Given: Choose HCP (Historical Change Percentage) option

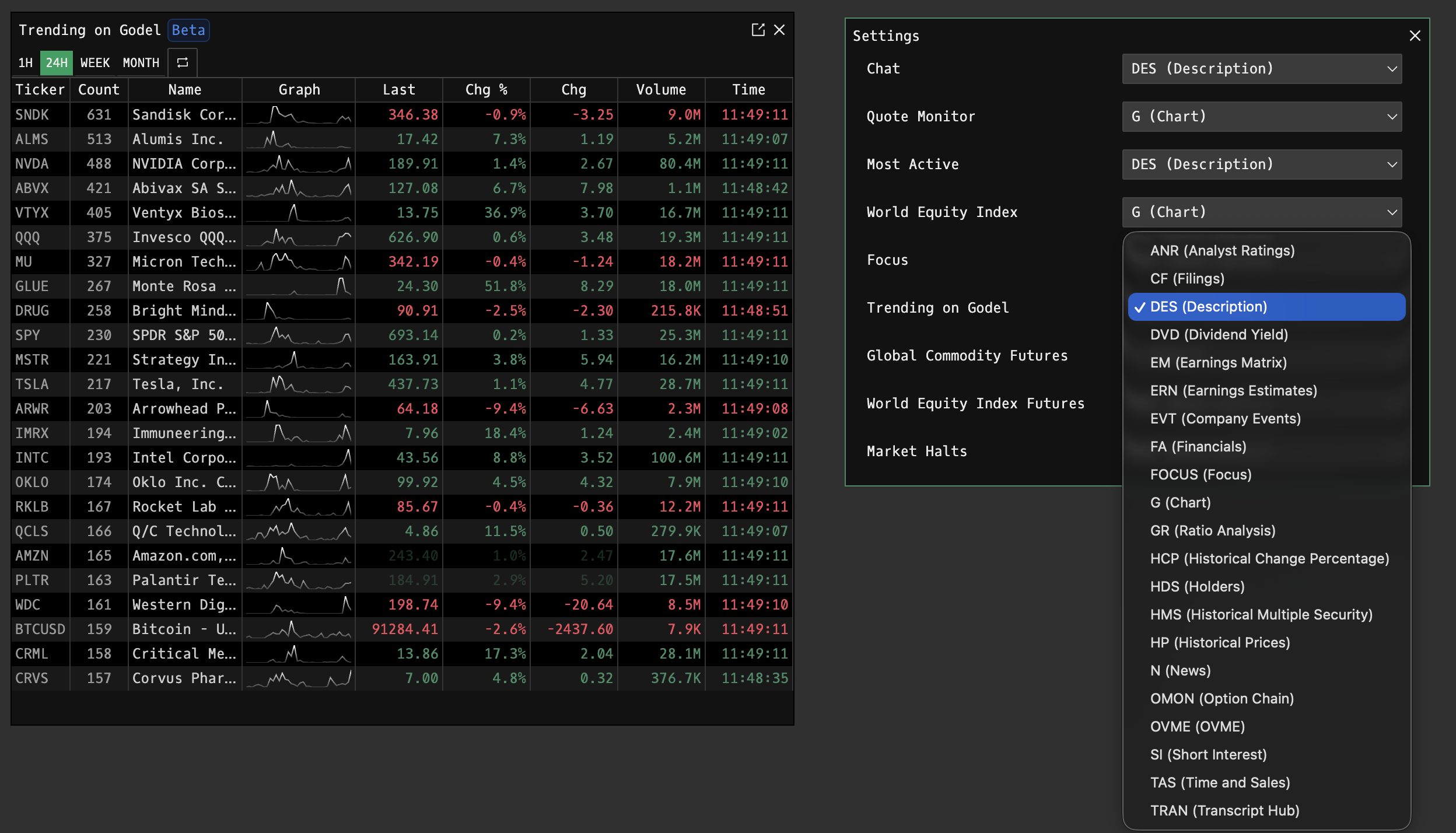Looking at the screenshot, I should coord(1266,559).
